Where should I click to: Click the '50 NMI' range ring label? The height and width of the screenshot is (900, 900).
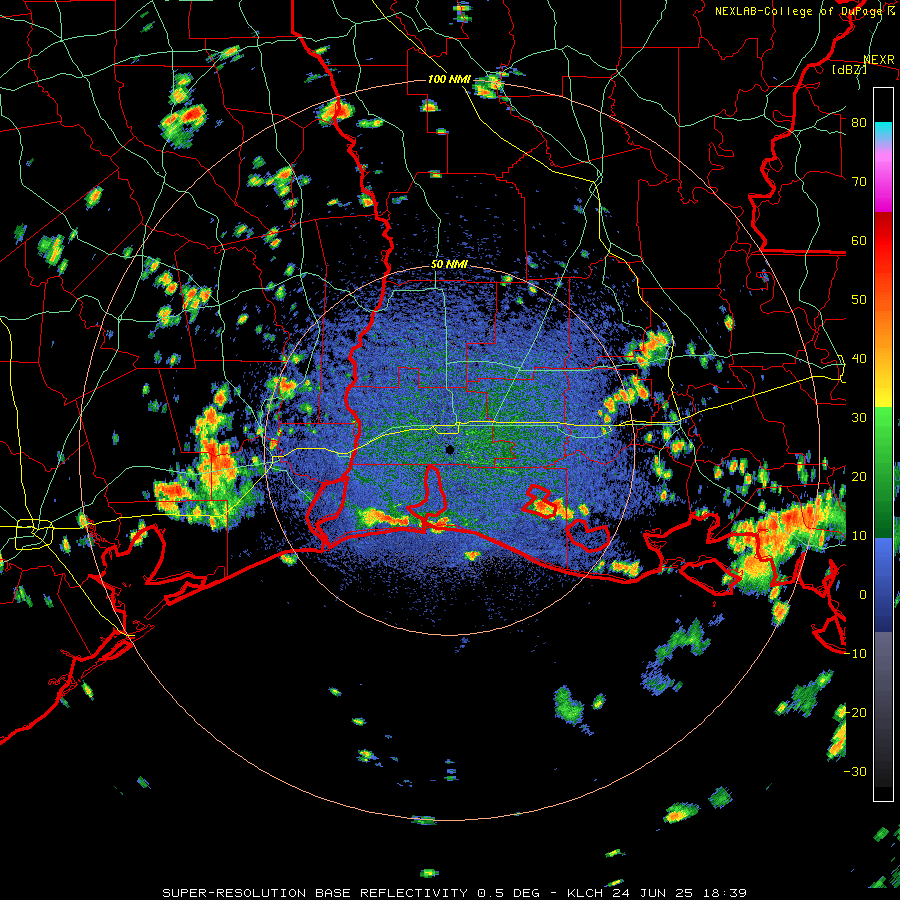point(449,265)
